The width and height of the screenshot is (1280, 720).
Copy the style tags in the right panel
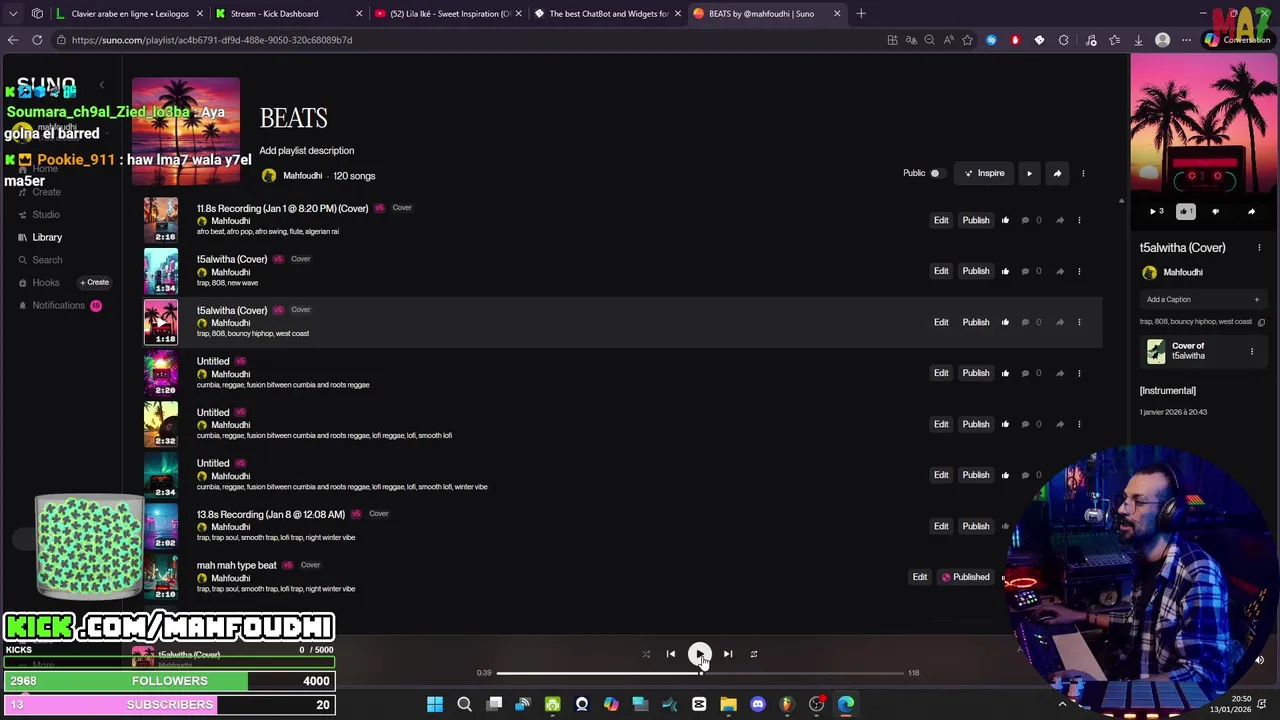1261,322
